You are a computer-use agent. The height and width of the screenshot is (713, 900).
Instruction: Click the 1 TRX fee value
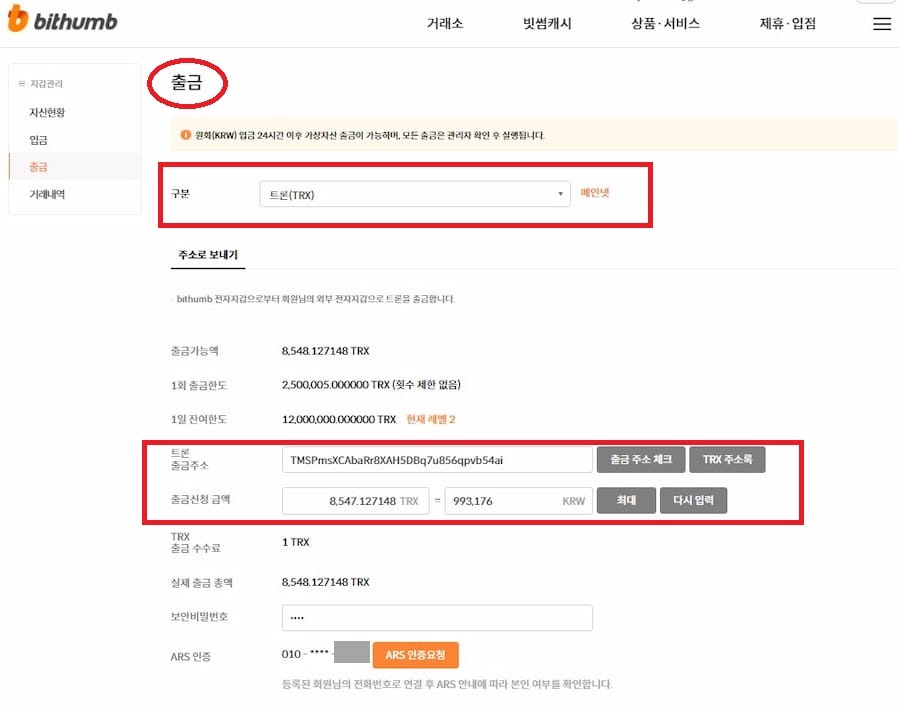(x=296, y=542)
